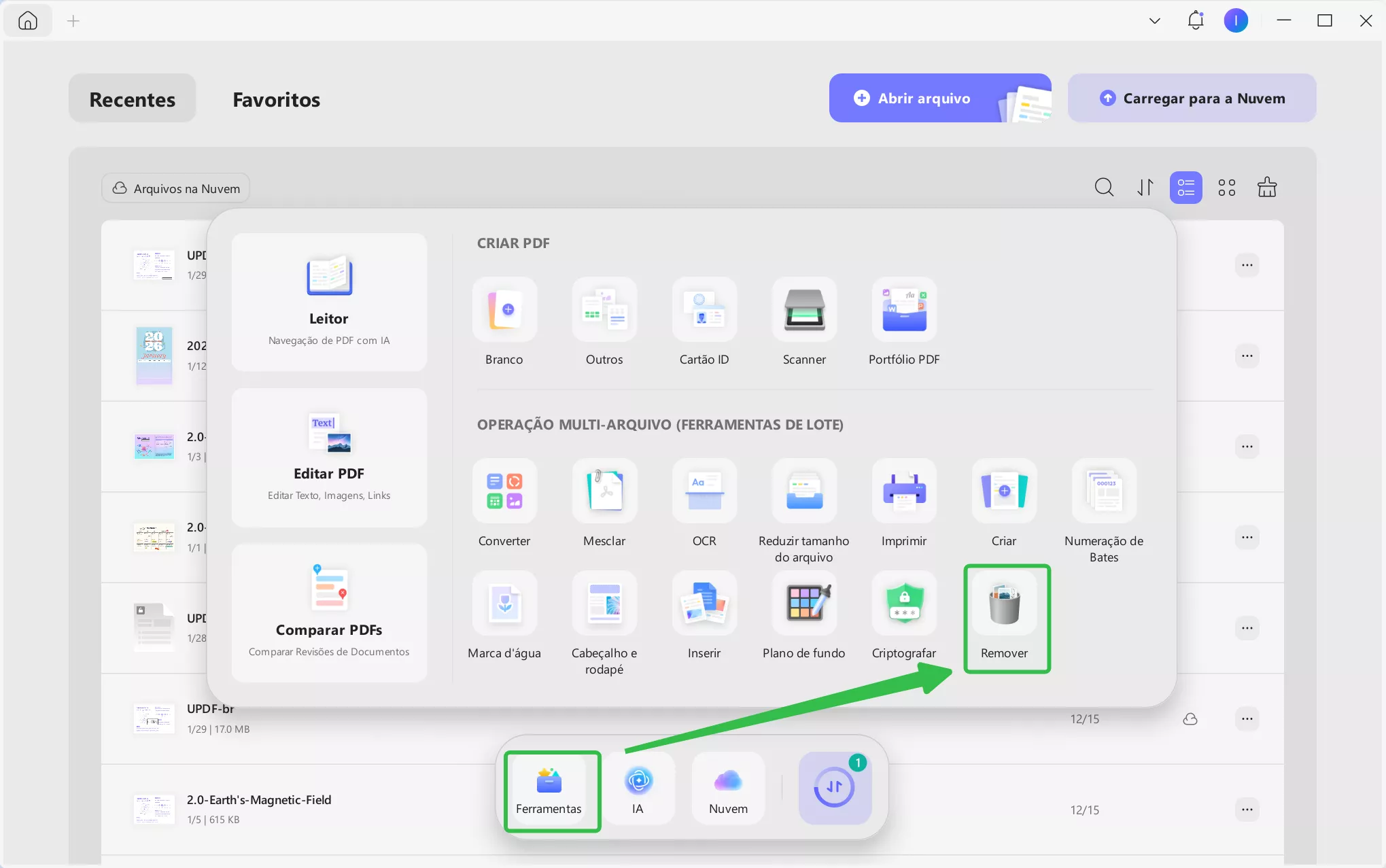Choose the Scanner create PDF option
The height and width of the screenshot is (868, 1386).
click(804, 310)
